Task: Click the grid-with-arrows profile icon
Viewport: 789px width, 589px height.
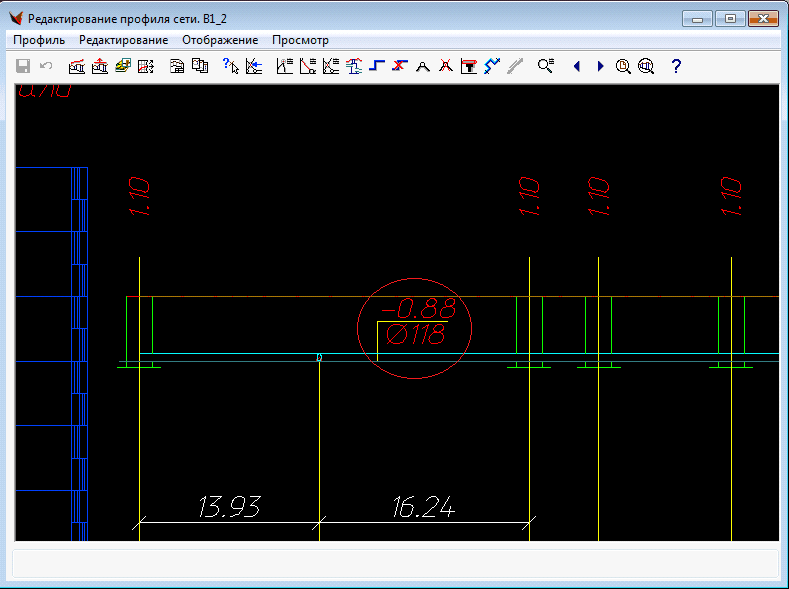Action: (x=146, y=66)
